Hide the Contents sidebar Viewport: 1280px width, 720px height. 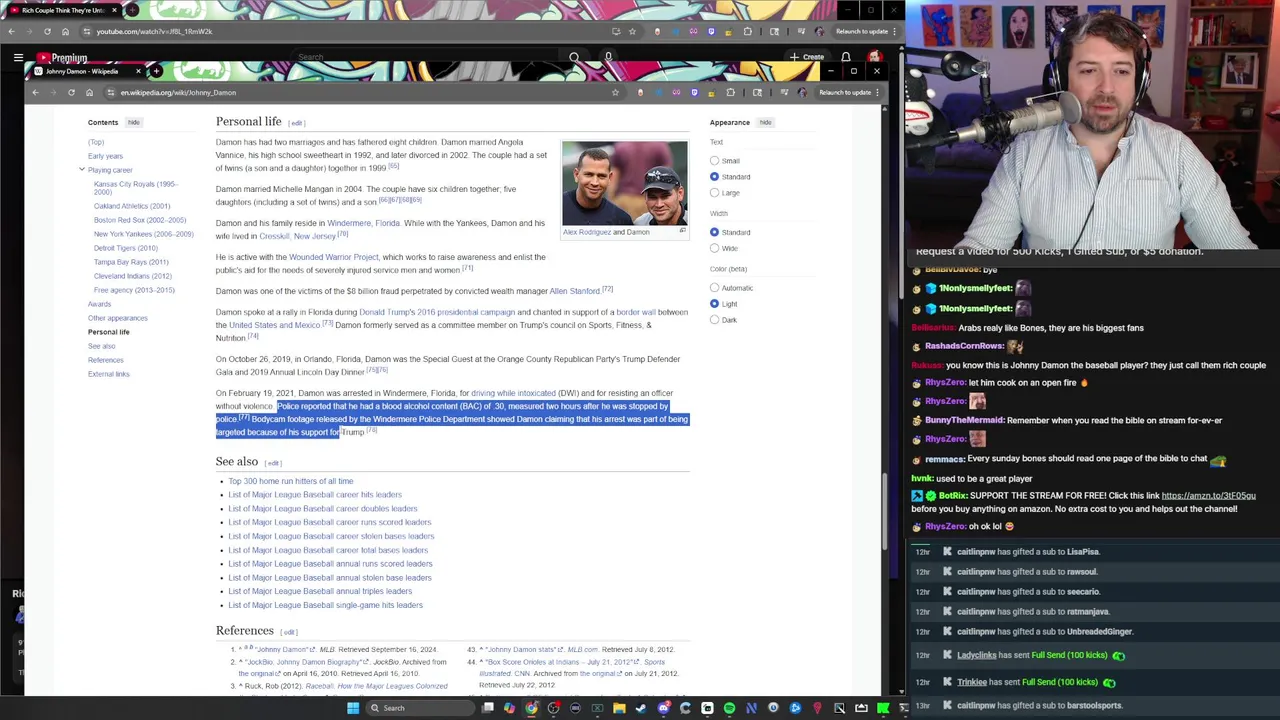(133, 122)
